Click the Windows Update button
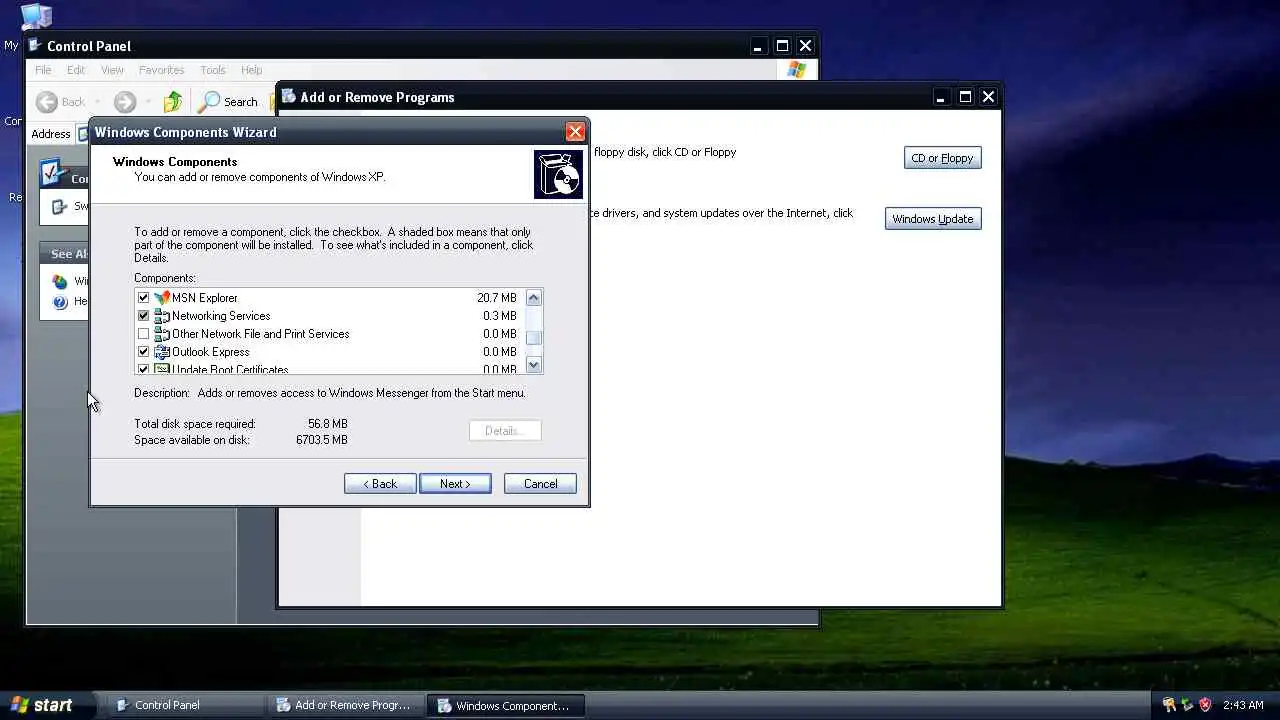The height and width of the screenshot is (720, 1280). click(x=933, y=219)
